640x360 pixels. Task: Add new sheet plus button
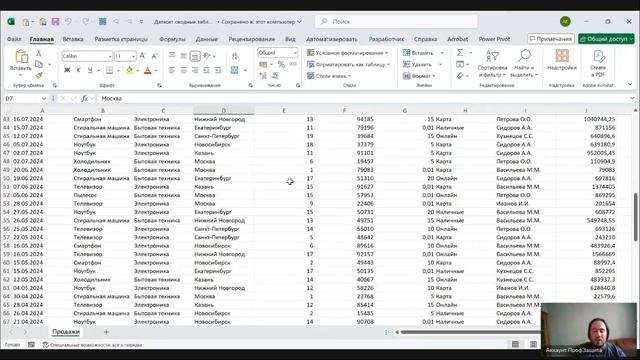(106, 332)
